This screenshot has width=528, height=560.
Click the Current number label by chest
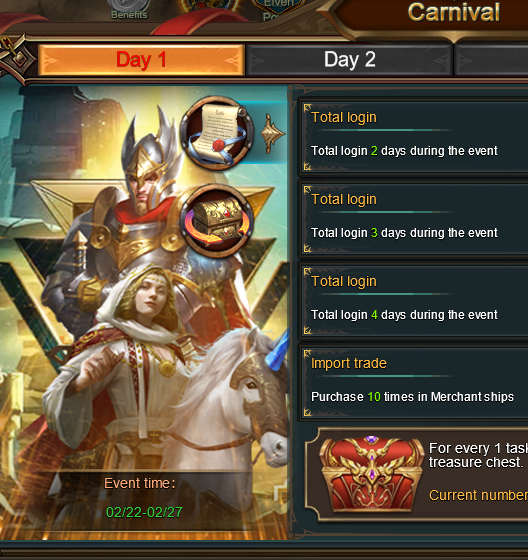(478, 495)
